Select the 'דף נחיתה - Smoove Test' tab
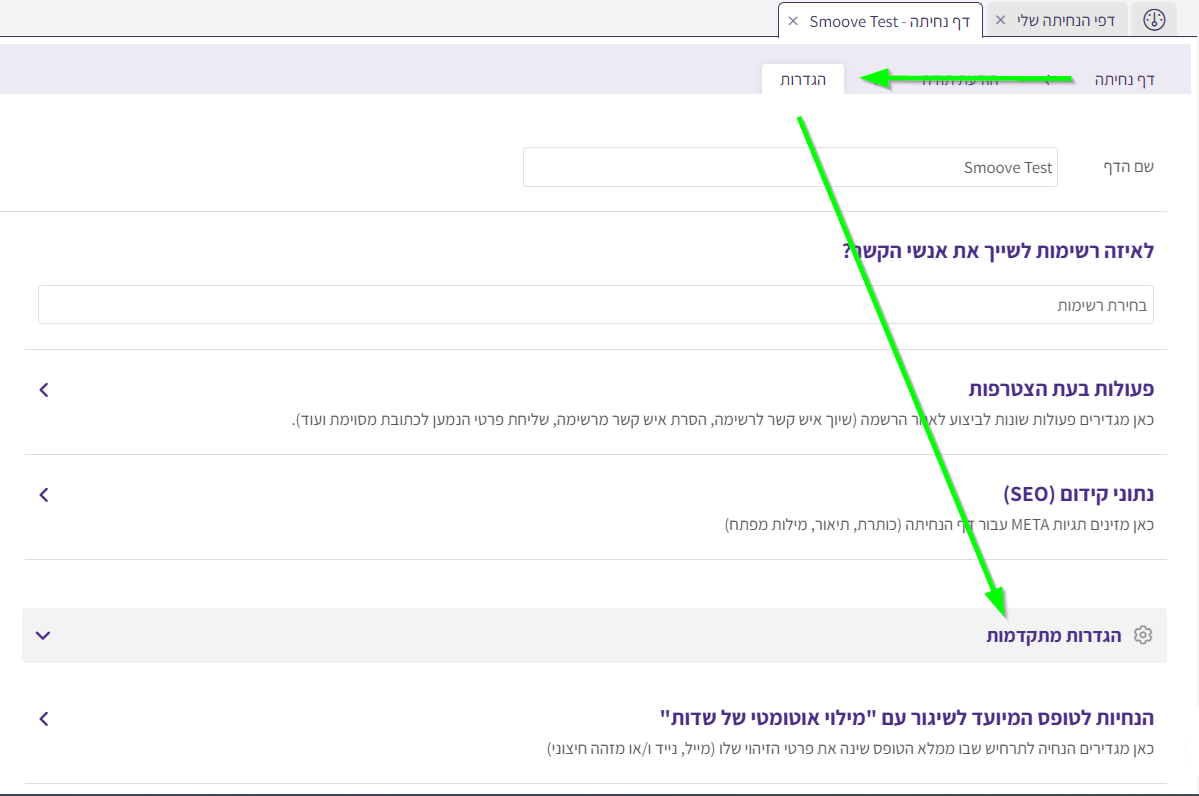This screenshot has width=1199, height=796. point(882,21)
